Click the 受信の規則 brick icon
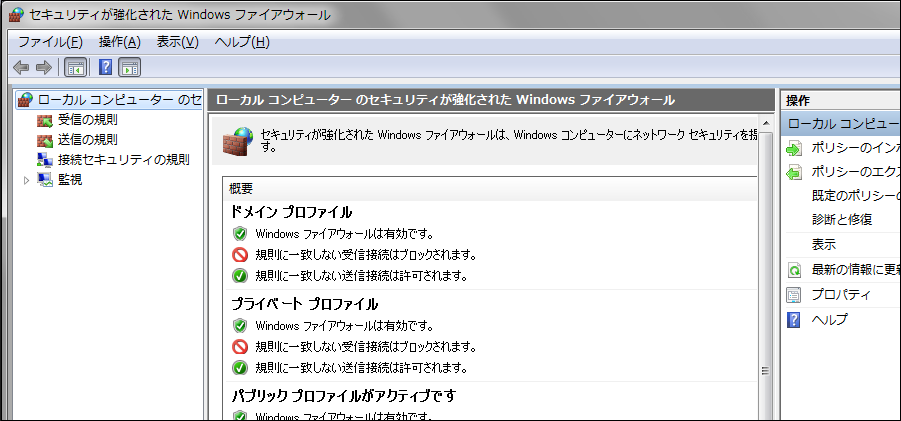 pos(45,121)
